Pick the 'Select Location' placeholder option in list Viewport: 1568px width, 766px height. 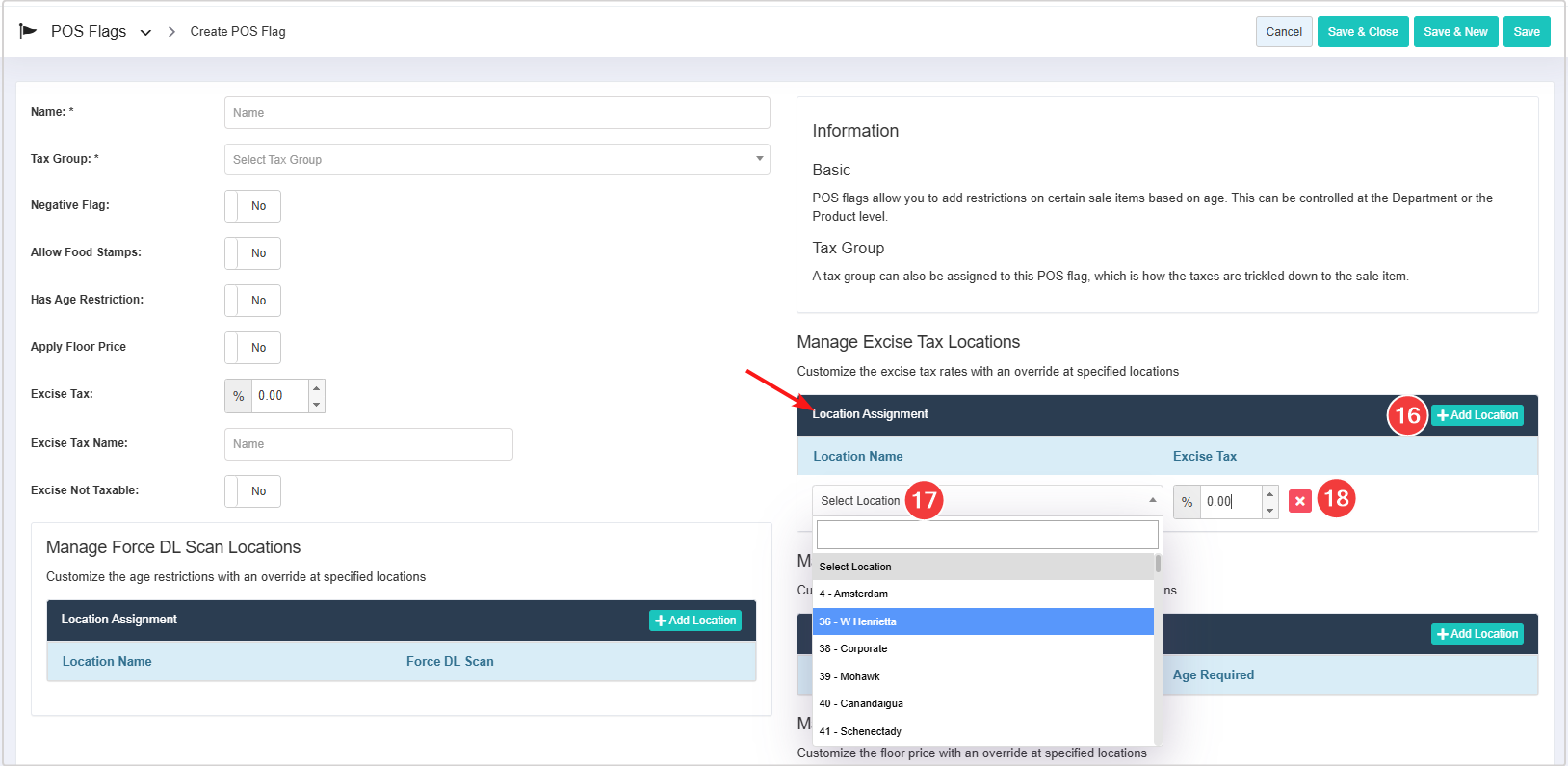click(x=983, y=567)
